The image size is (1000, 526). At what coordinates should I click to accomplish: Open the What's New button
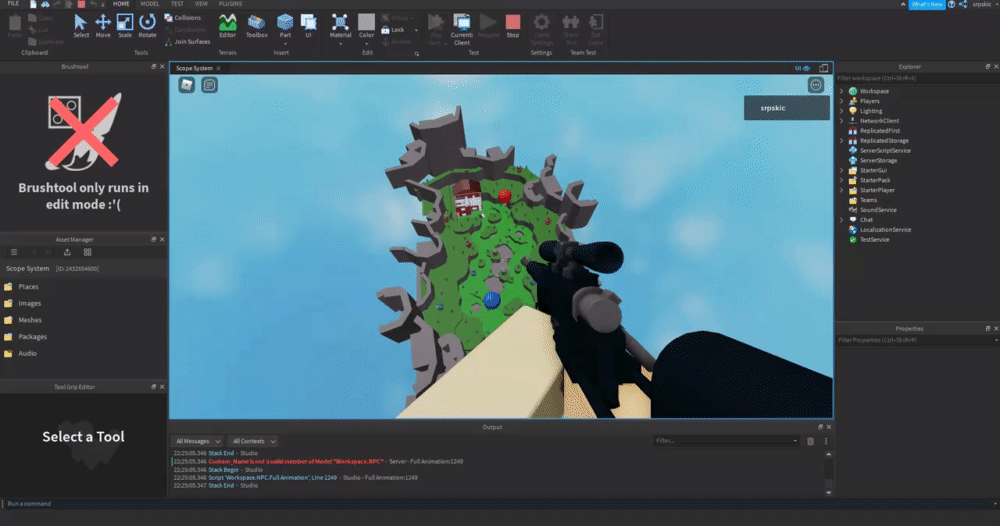[x=927, y=4]
